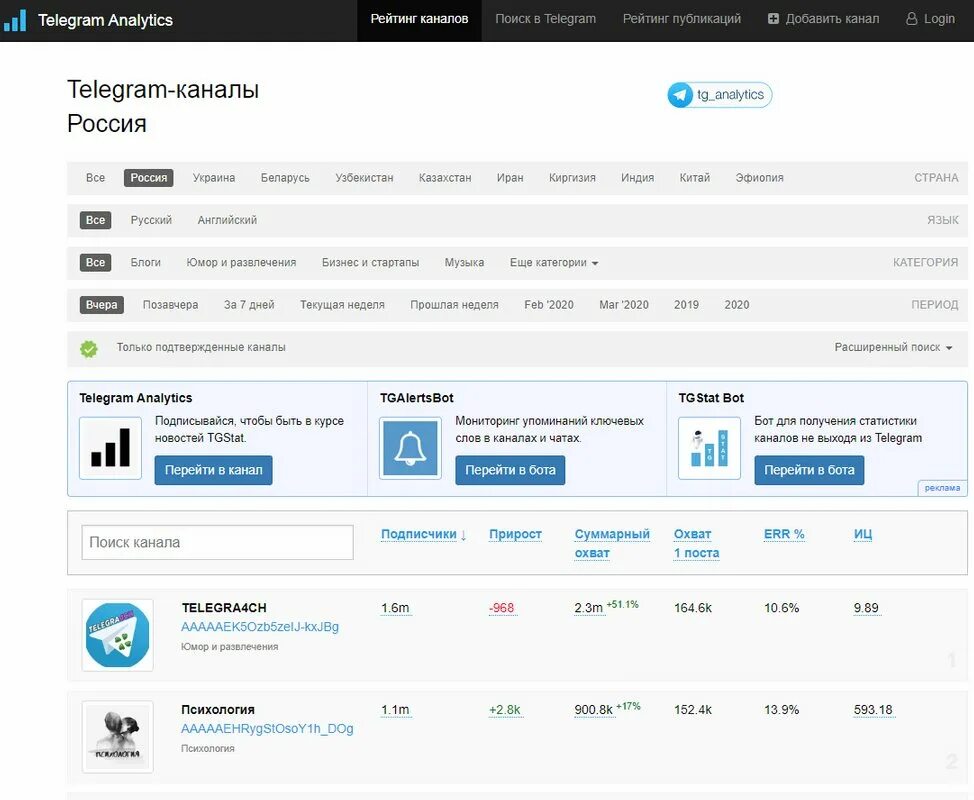974x800 pixels.
Task: Open the Рейтинг каналов tab
Action: (419, 19)
